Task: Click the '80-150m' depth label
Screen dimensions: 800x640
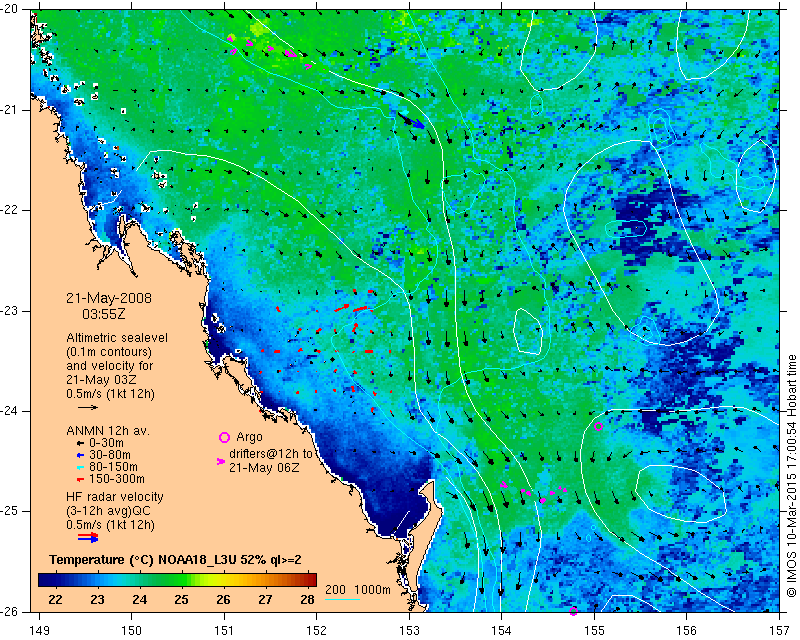Action: (113, 466)
